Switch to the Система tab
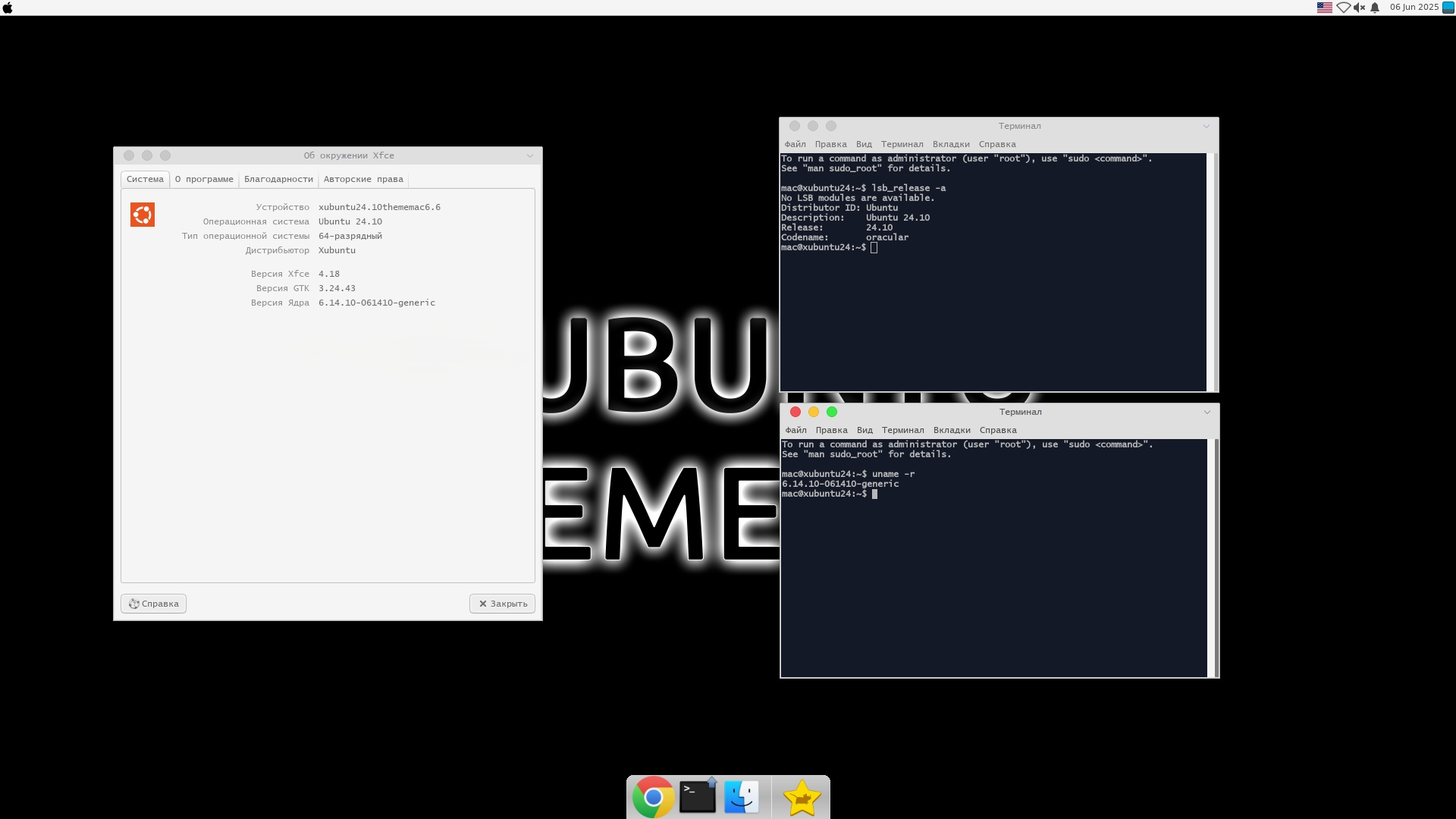Viewport: 1456px width, 819px height. [145, 179]
